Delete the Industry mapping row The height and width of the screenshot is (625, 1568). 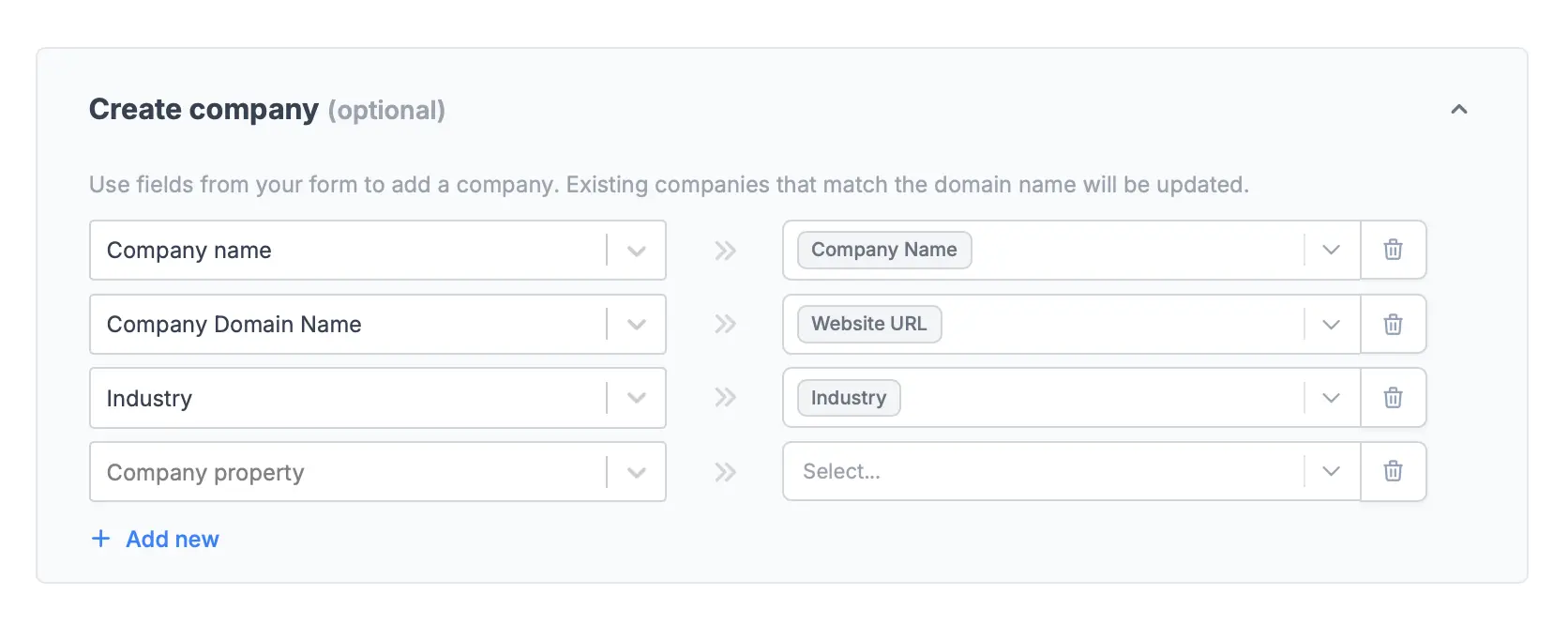(1394, 398)
